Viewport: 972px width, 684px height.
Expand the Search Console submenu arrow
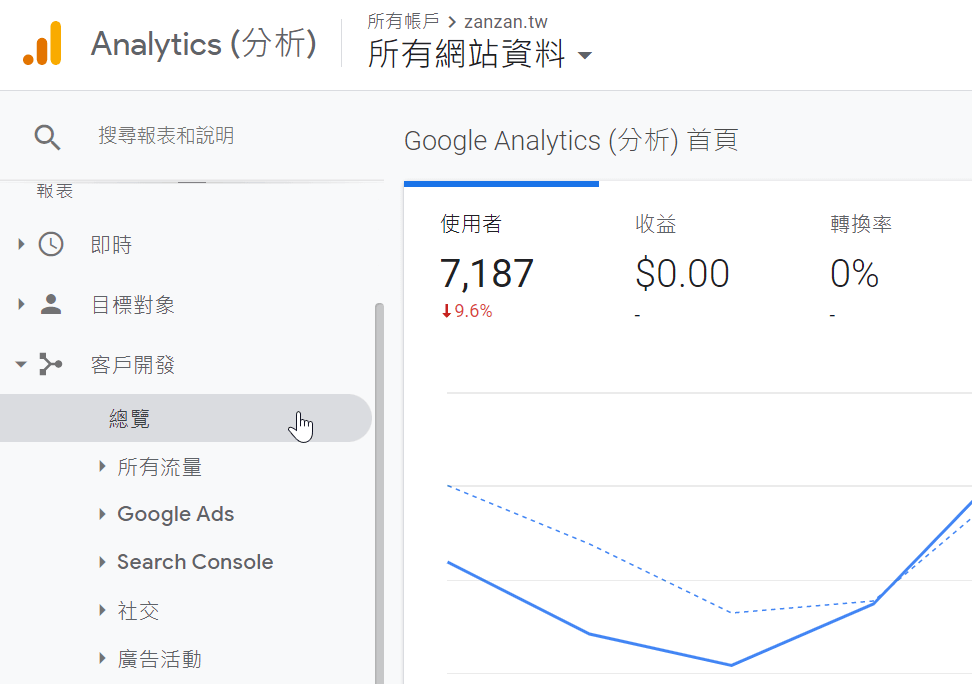pyautogui.click(x=102, y=562)
